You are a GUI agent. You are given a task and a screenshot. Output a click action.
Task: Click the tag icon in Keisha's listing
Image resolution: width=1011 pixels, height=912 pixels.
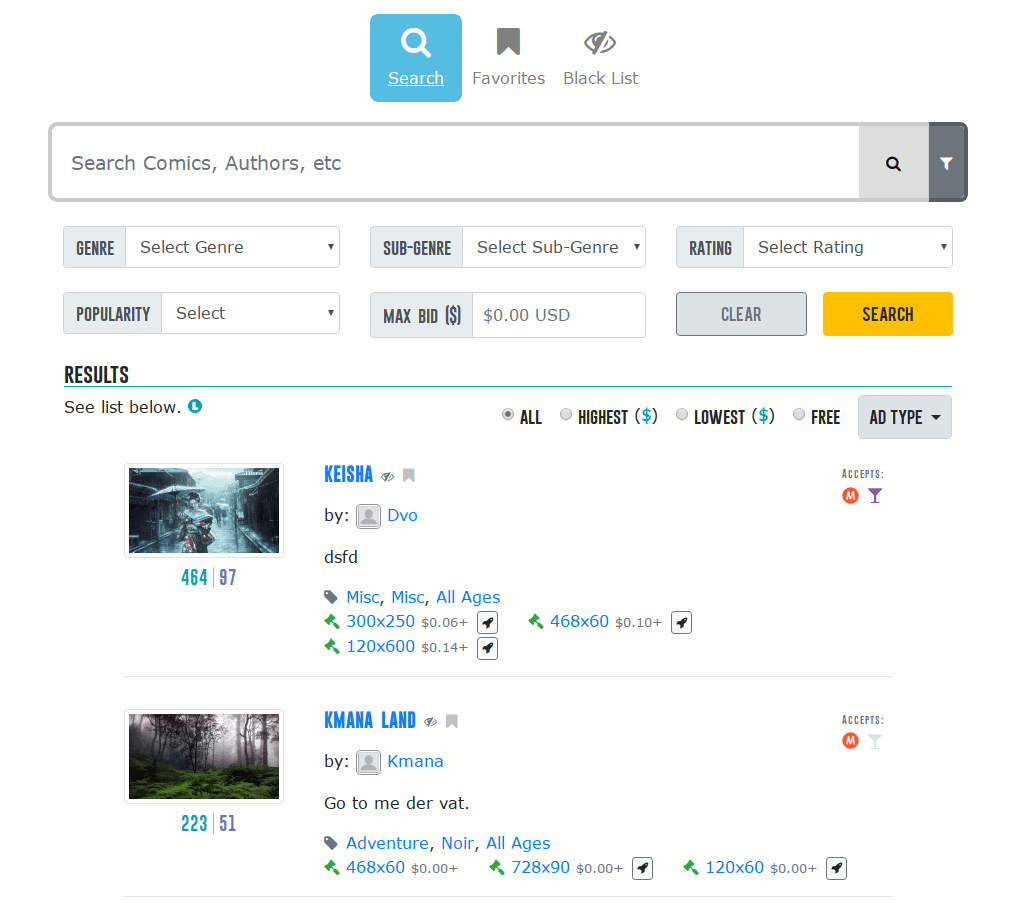(331, 597)
